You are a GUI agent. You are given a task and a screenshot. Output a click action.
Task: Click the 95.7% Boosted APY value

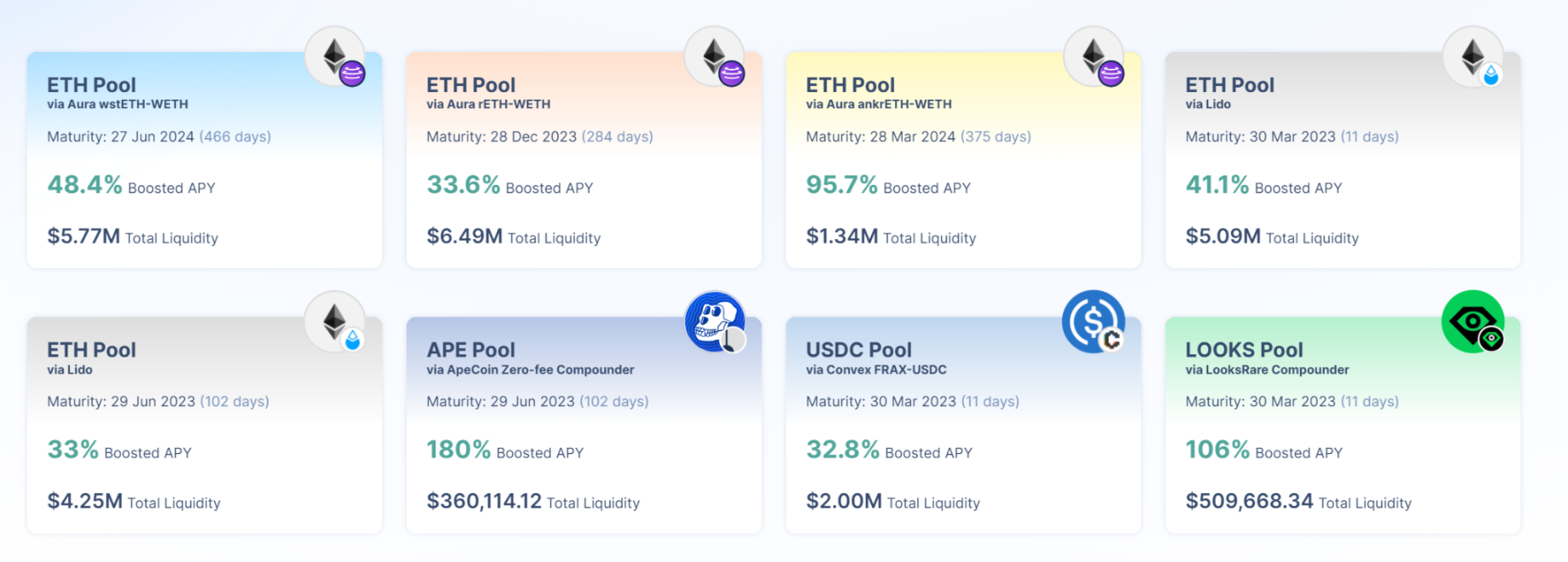(841, 185)
